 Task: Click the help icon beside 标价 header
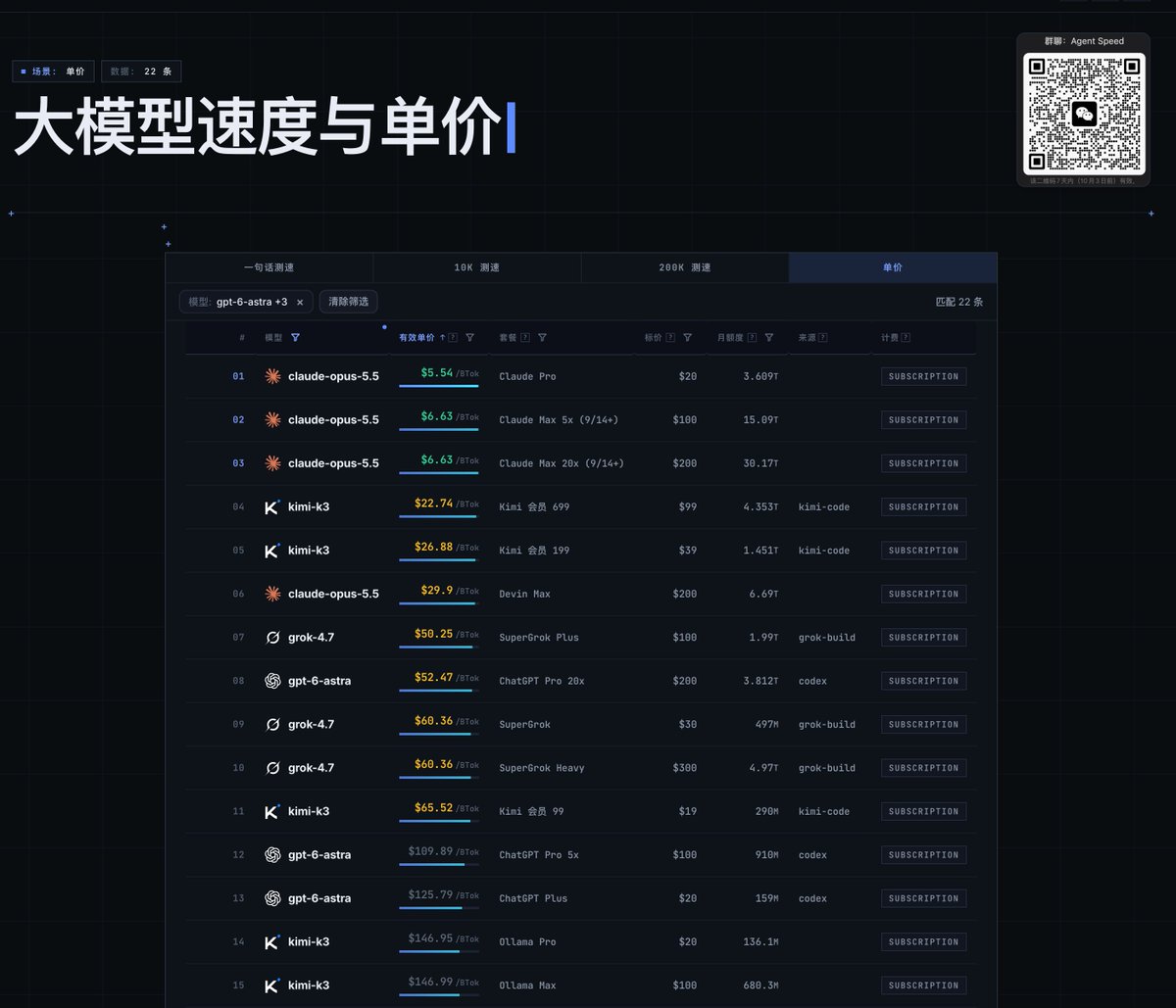(x=670, y=338)
